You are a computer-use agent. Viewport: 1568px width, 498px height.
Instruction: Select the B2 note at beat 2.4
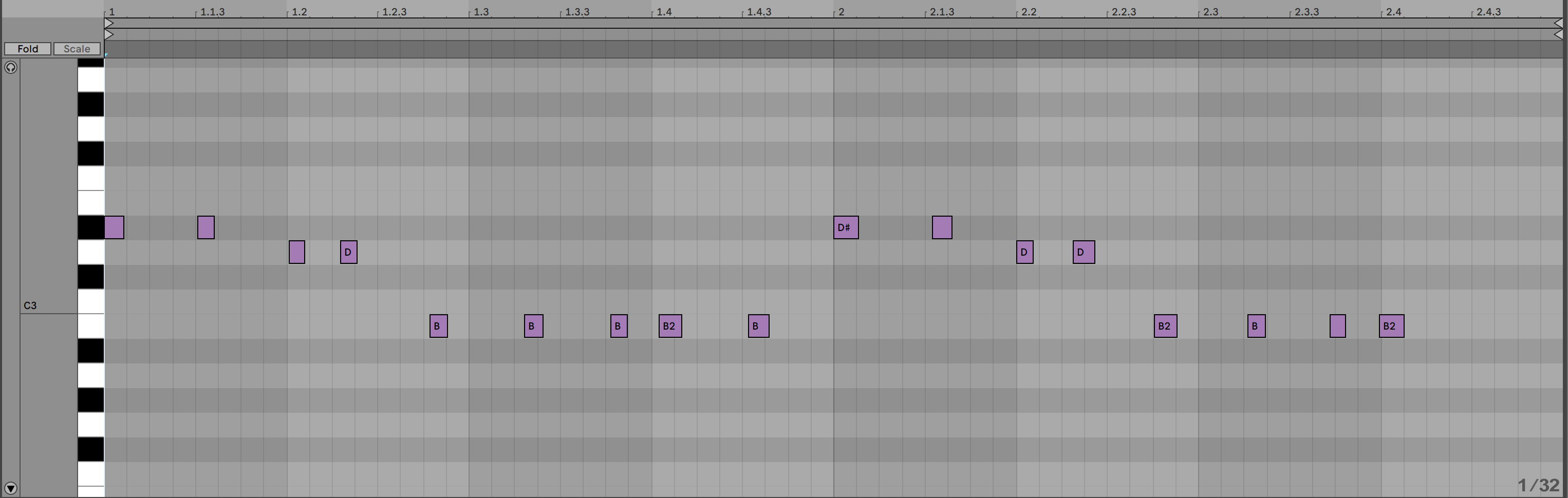tap(1391, 326)
